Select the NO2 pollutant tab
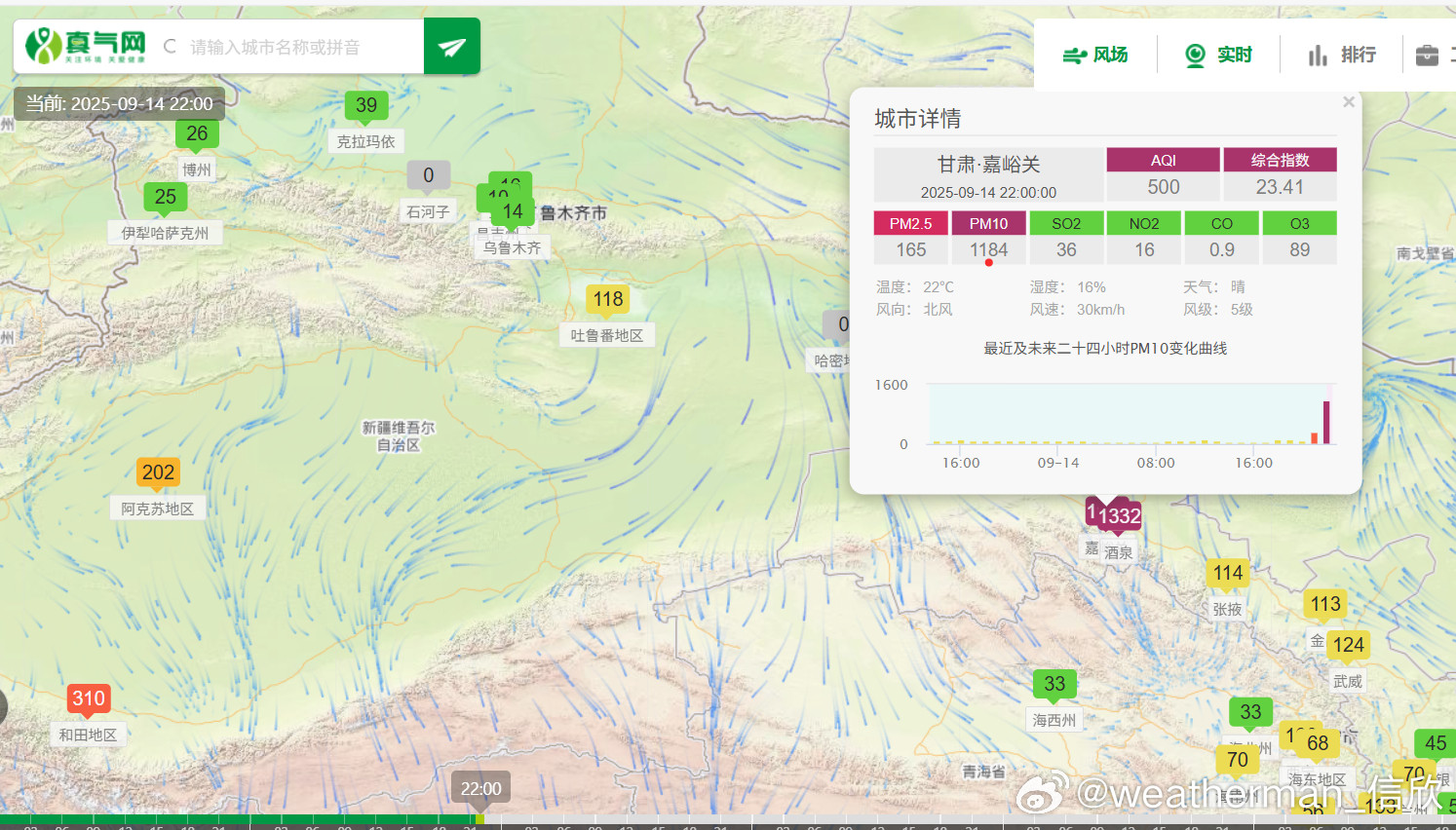 tap(1144, 223)
